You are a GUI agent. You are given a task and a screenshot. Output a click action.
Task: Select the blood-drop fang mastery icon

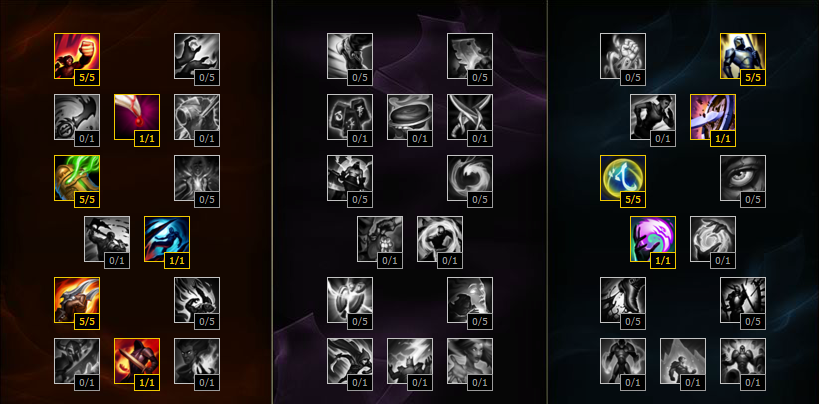point(137,117)
